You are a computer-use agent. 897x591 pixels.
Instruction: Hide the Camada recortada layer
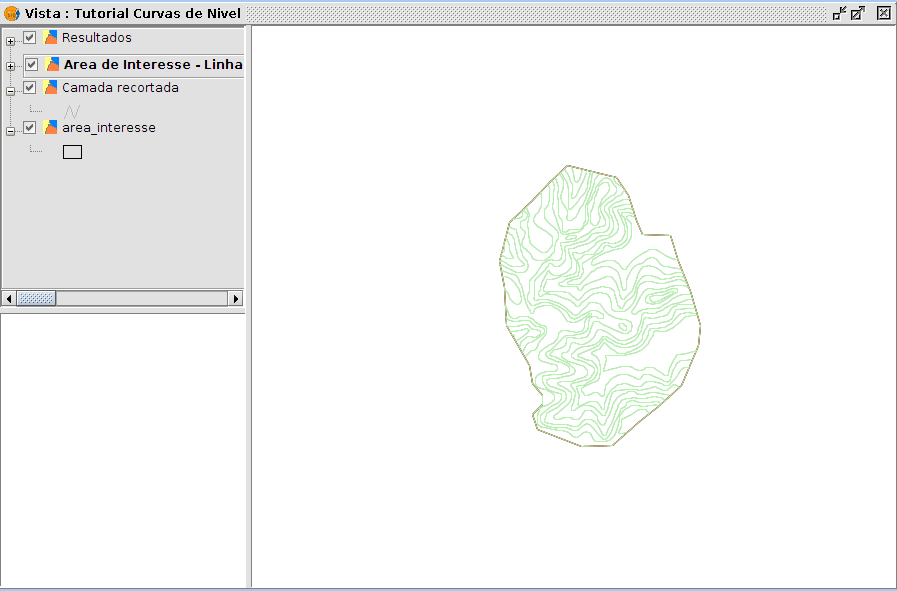[30, 88]
